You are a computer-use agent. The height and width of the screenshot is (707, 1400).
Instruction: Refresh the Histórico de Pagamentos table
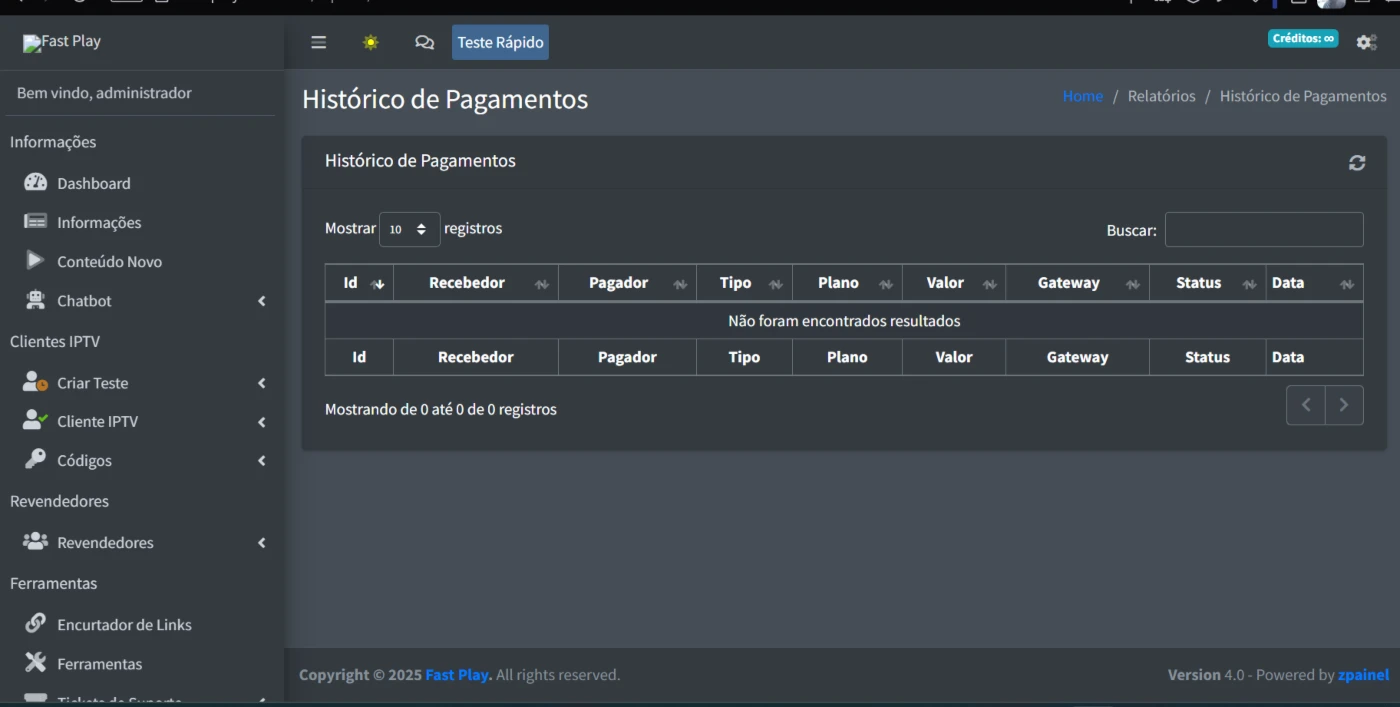click(1356, 163)
